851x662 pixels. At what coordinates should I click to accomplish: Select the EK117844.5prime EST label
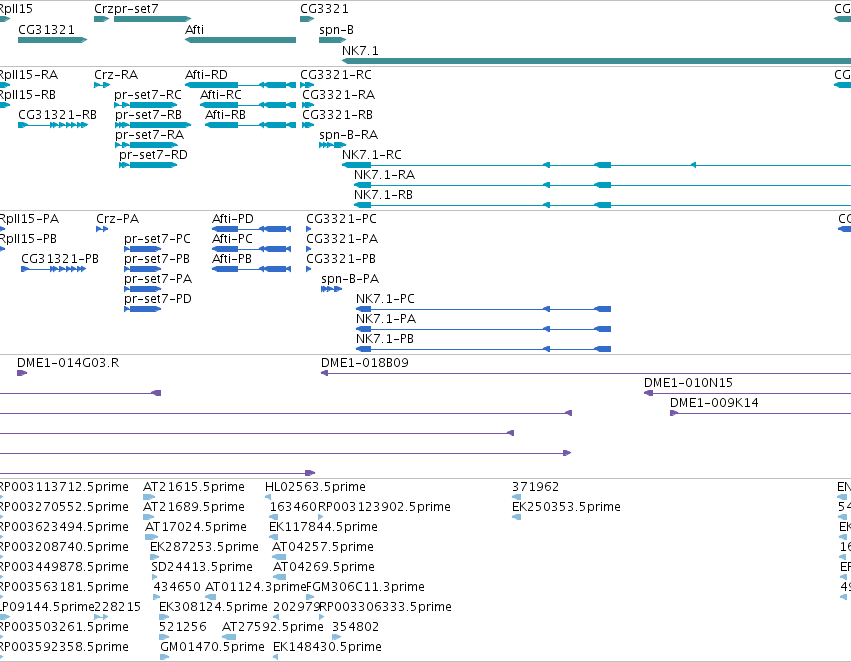click(x=323, y=528)
